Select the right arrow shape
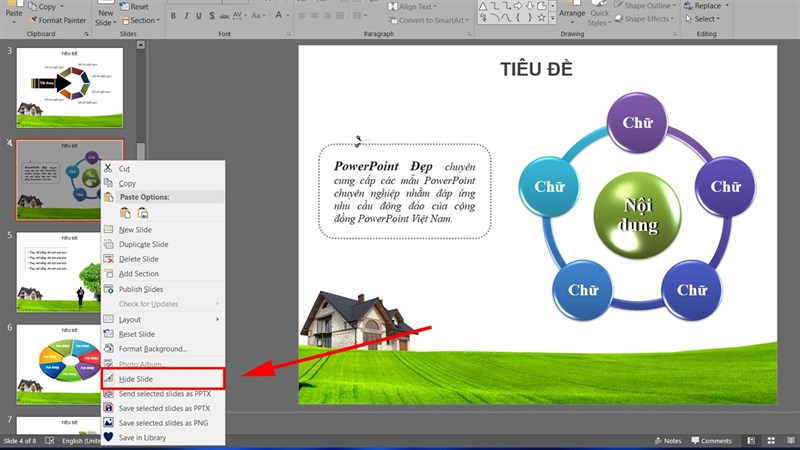Image resolution: width=800 pixels, height=450 pixels. click(518, 6)
